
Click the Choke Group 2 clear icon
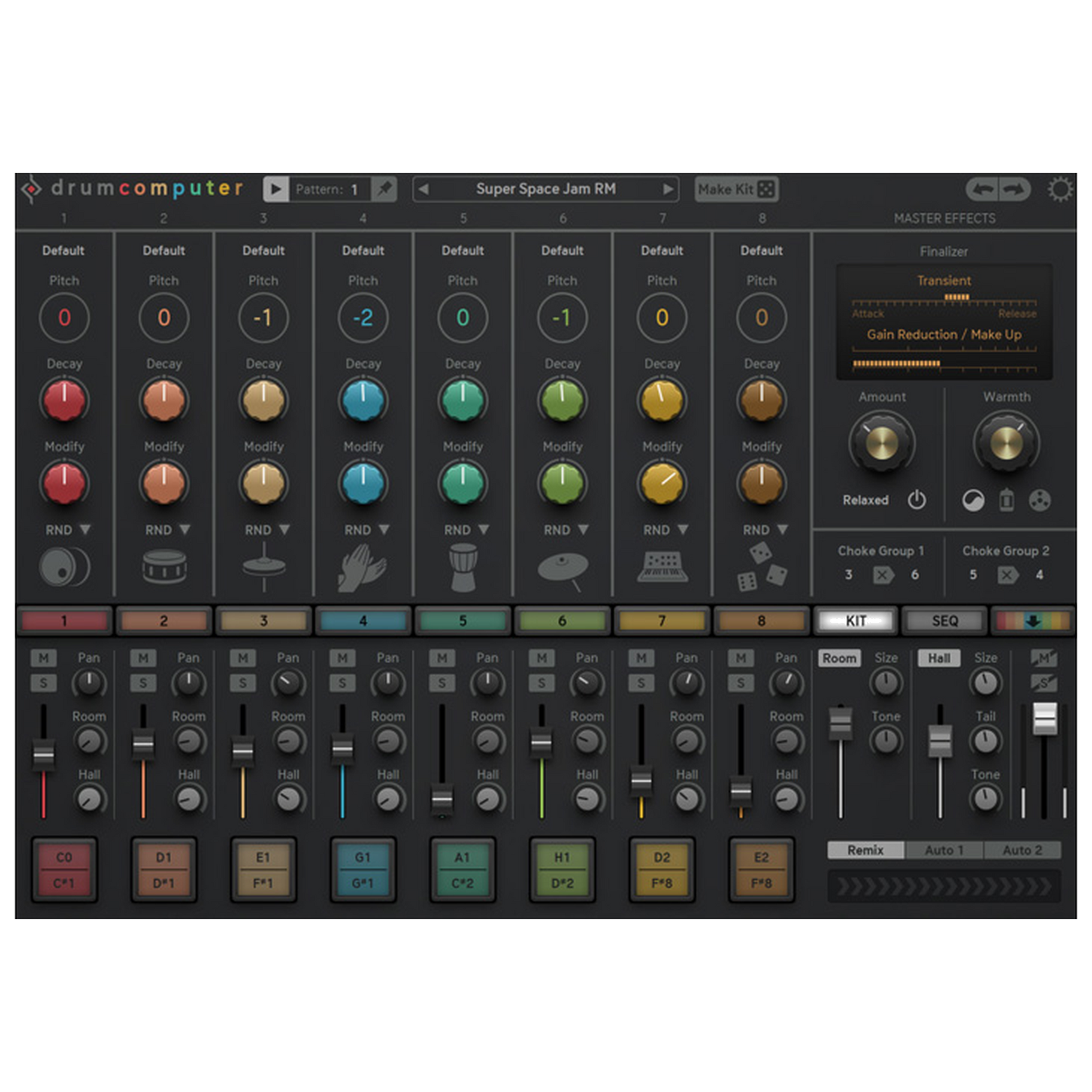point(1007,575)
